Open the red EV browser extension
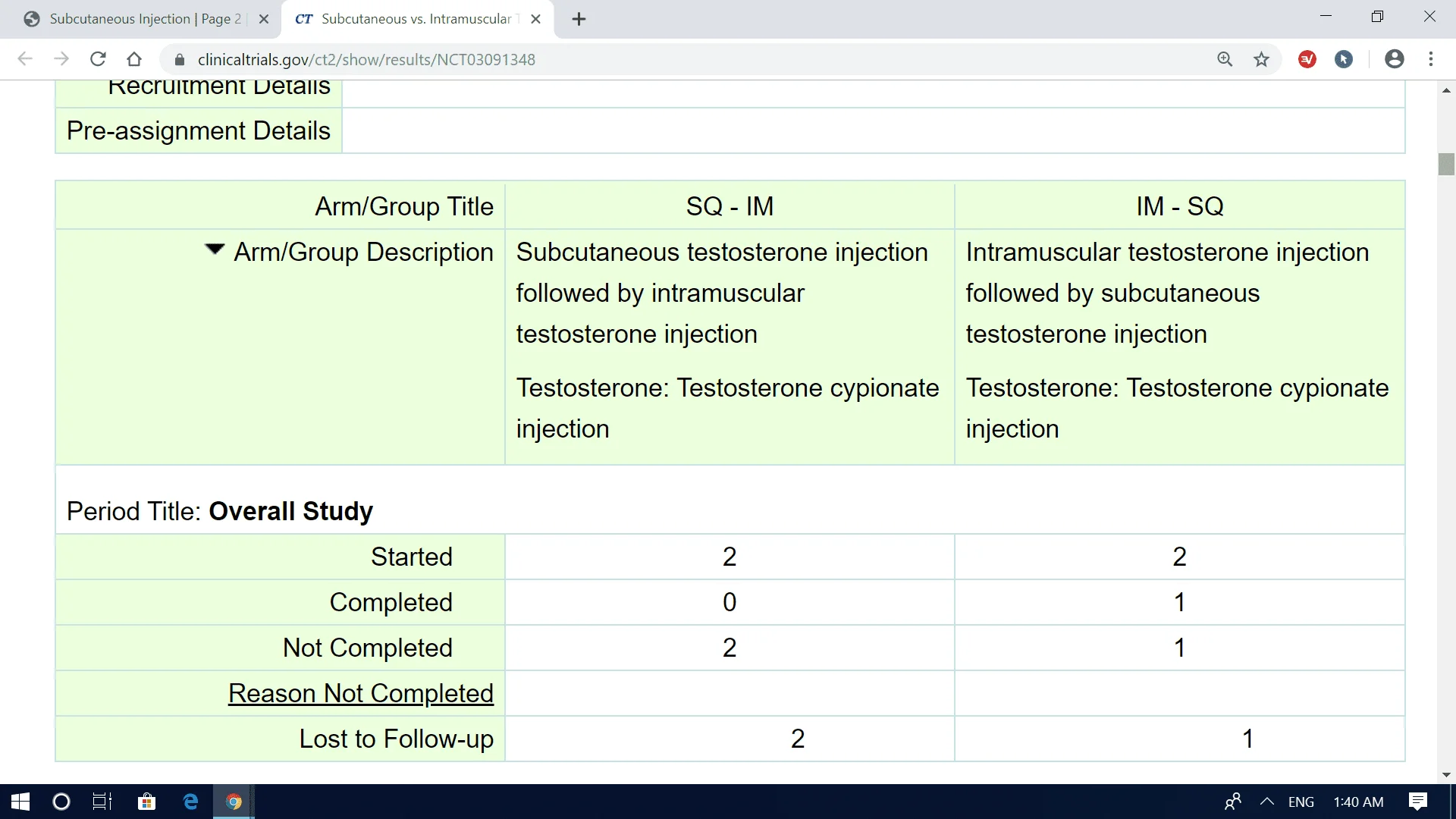The width and height of the screenshot is (1456, 819). click(1307, 59)
